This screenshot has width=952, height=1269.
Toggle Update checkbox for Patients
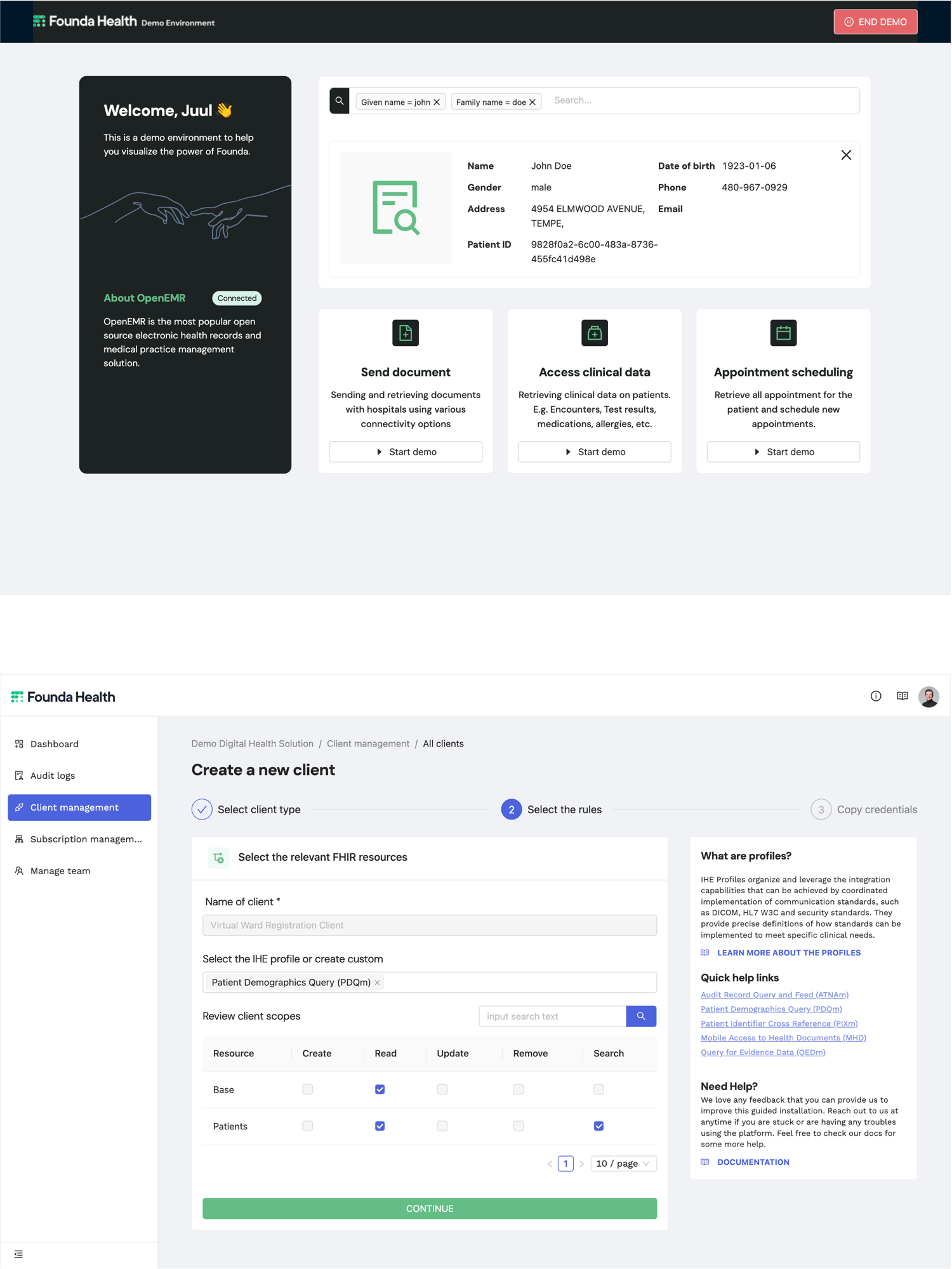click(442, 1126)
